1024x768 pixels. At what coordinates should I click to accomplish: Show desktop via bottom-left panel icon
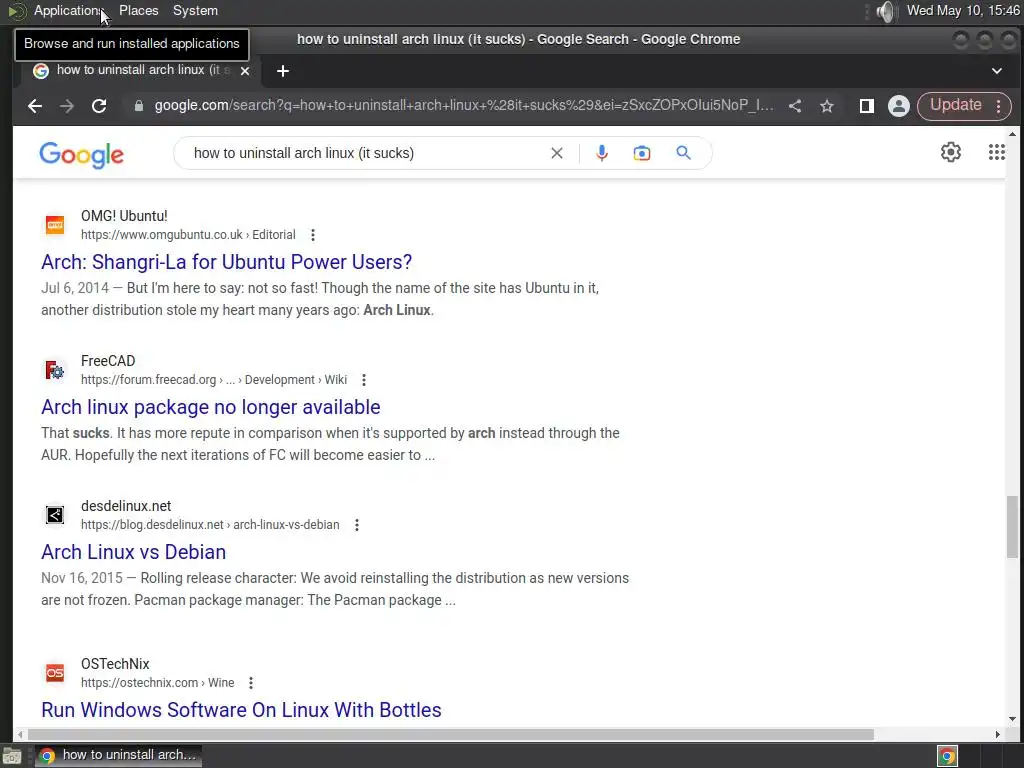[12, 756]
